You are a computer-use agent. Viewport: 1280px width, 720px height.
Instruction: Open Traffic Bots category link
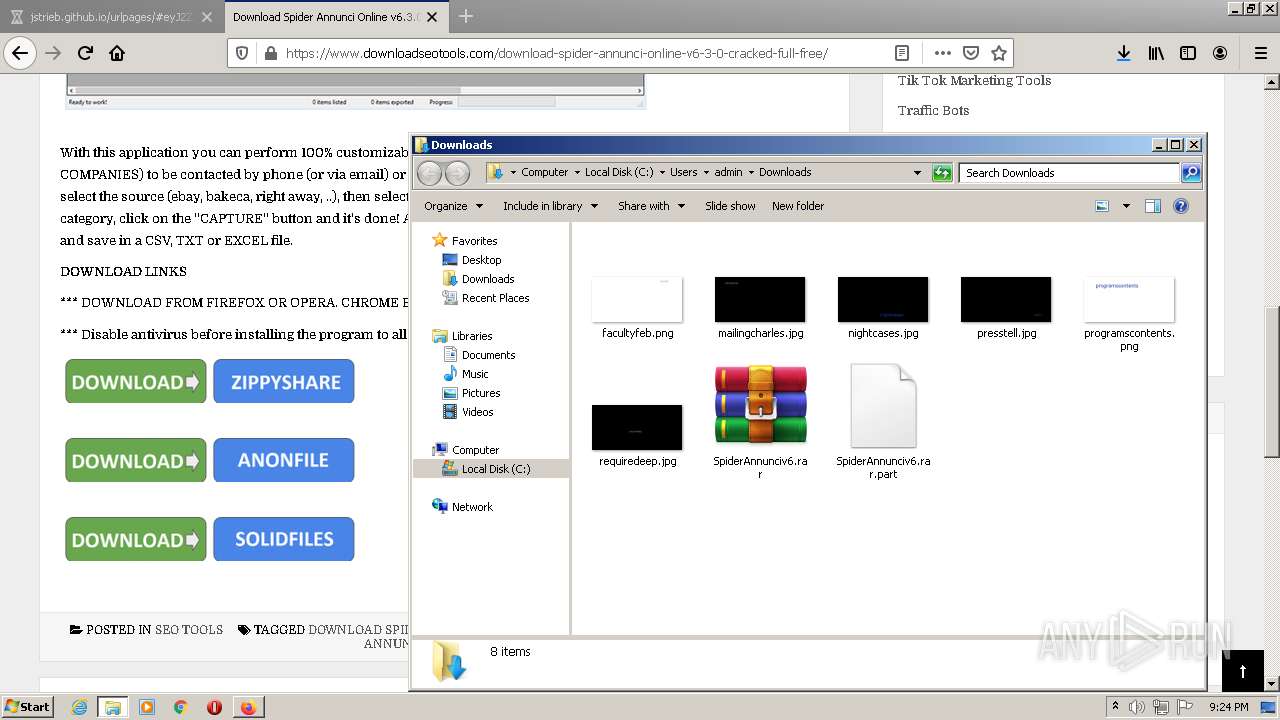933,110
